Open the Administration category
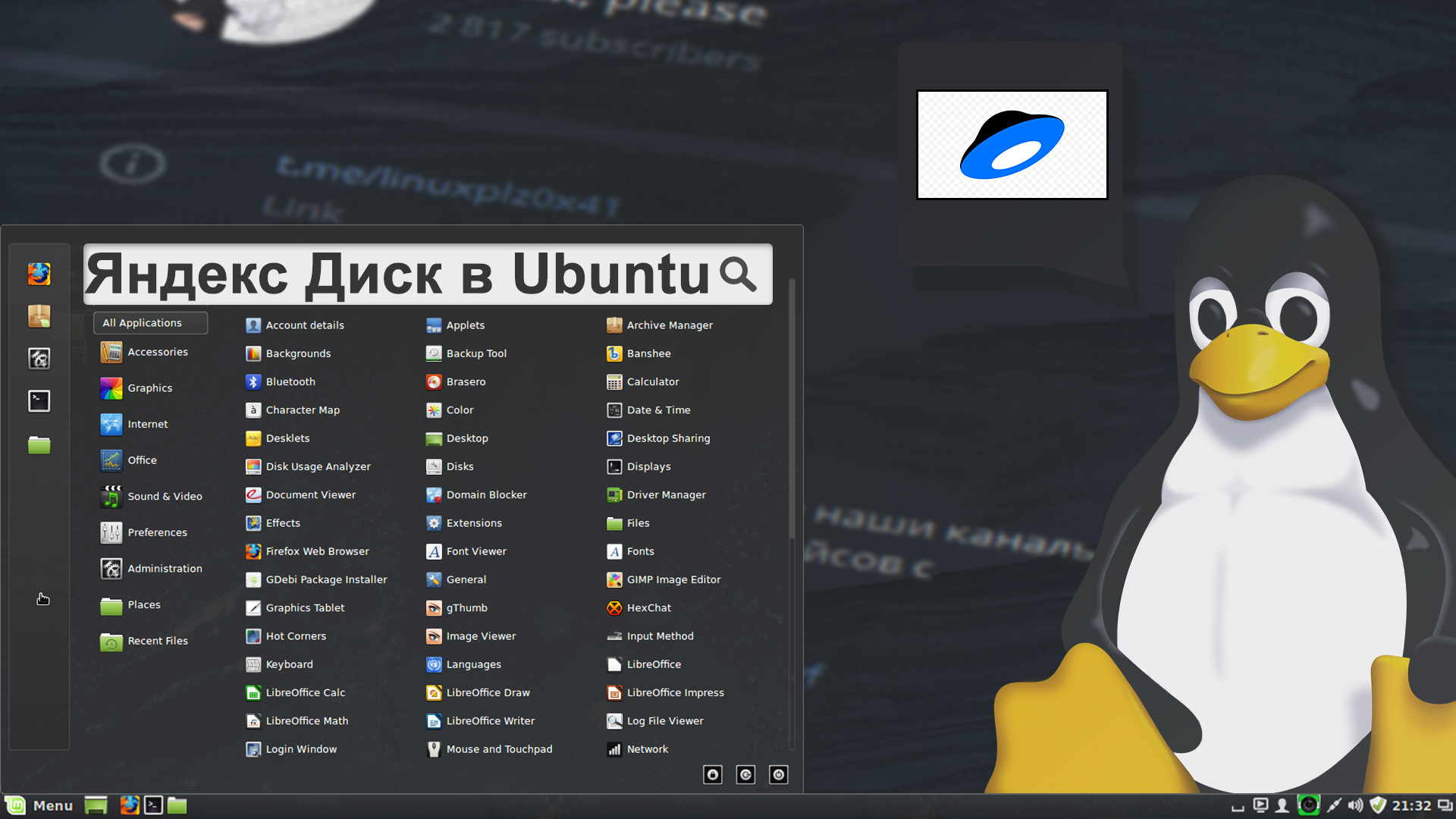Screen dimensions: 1456x819 (x=164, y=569)
